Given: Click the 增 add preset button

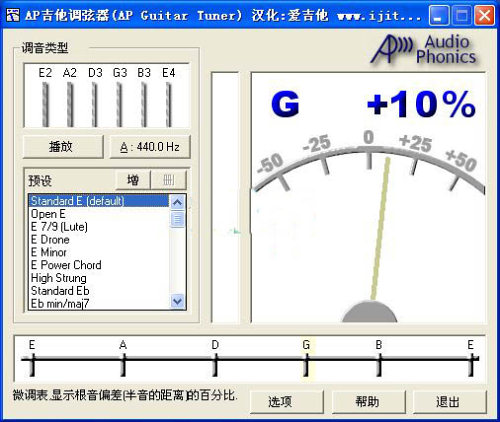Looking at the screenshot, I should pyautogui.click(x=133, y=180).
